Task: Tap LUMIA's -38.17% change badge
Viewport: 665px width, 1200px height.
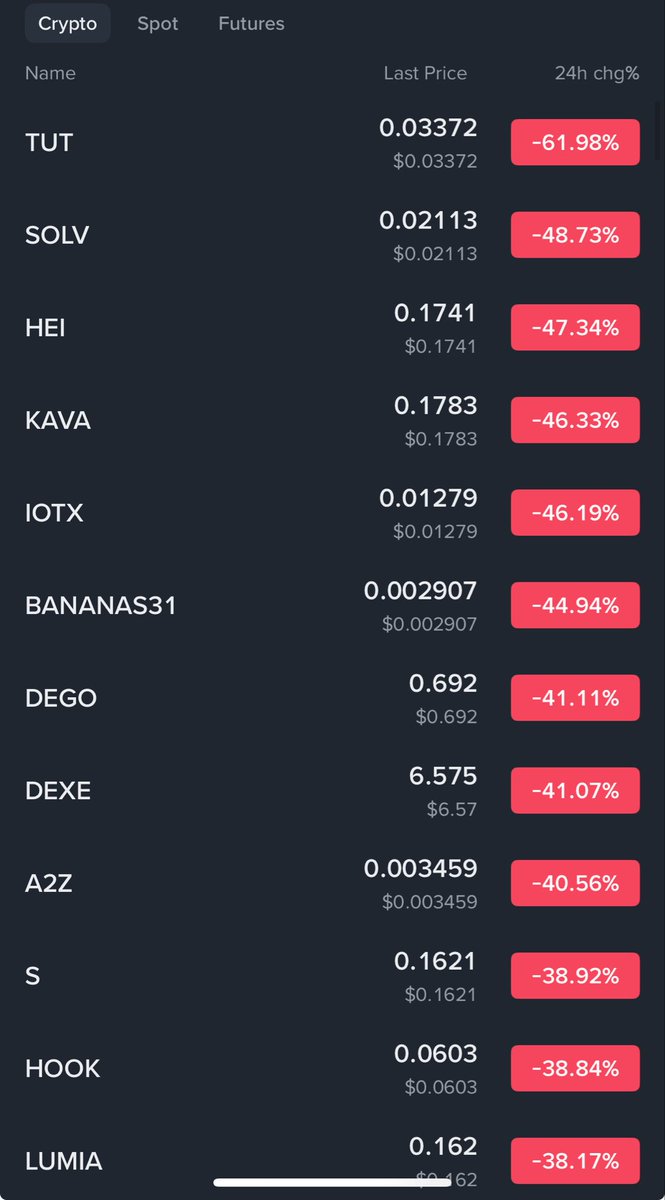Action: (575, 1161)
